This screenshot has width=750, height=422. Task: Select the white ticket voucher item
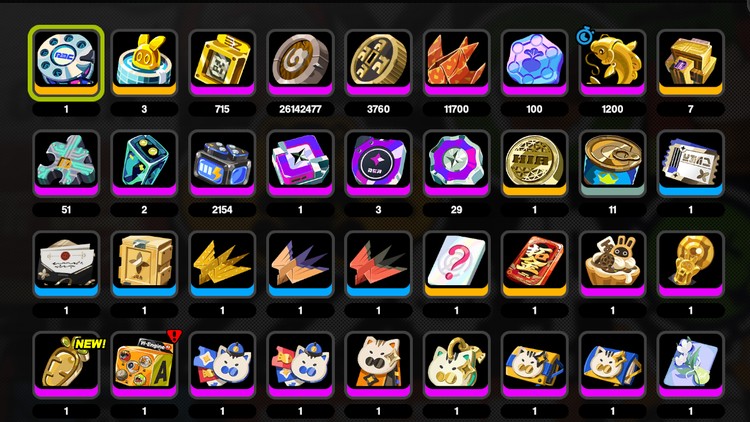(x=690, y=164)
